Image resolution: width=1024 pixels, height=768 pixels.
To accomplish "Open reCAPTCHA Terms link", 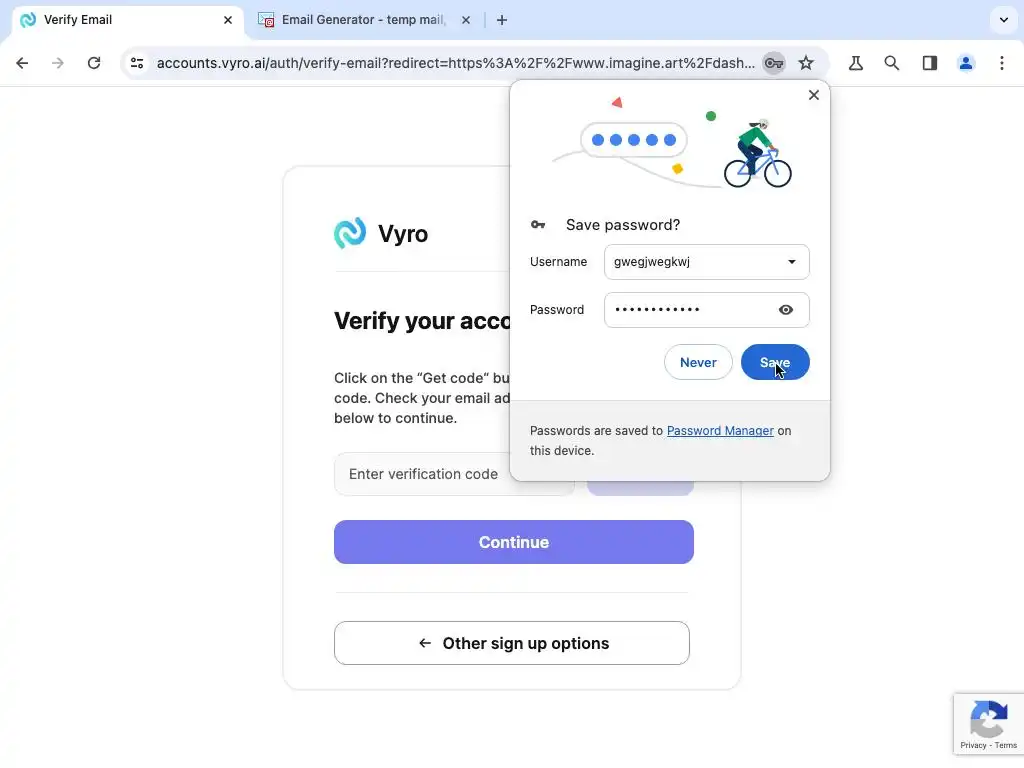I will [x=1006, y=745].
